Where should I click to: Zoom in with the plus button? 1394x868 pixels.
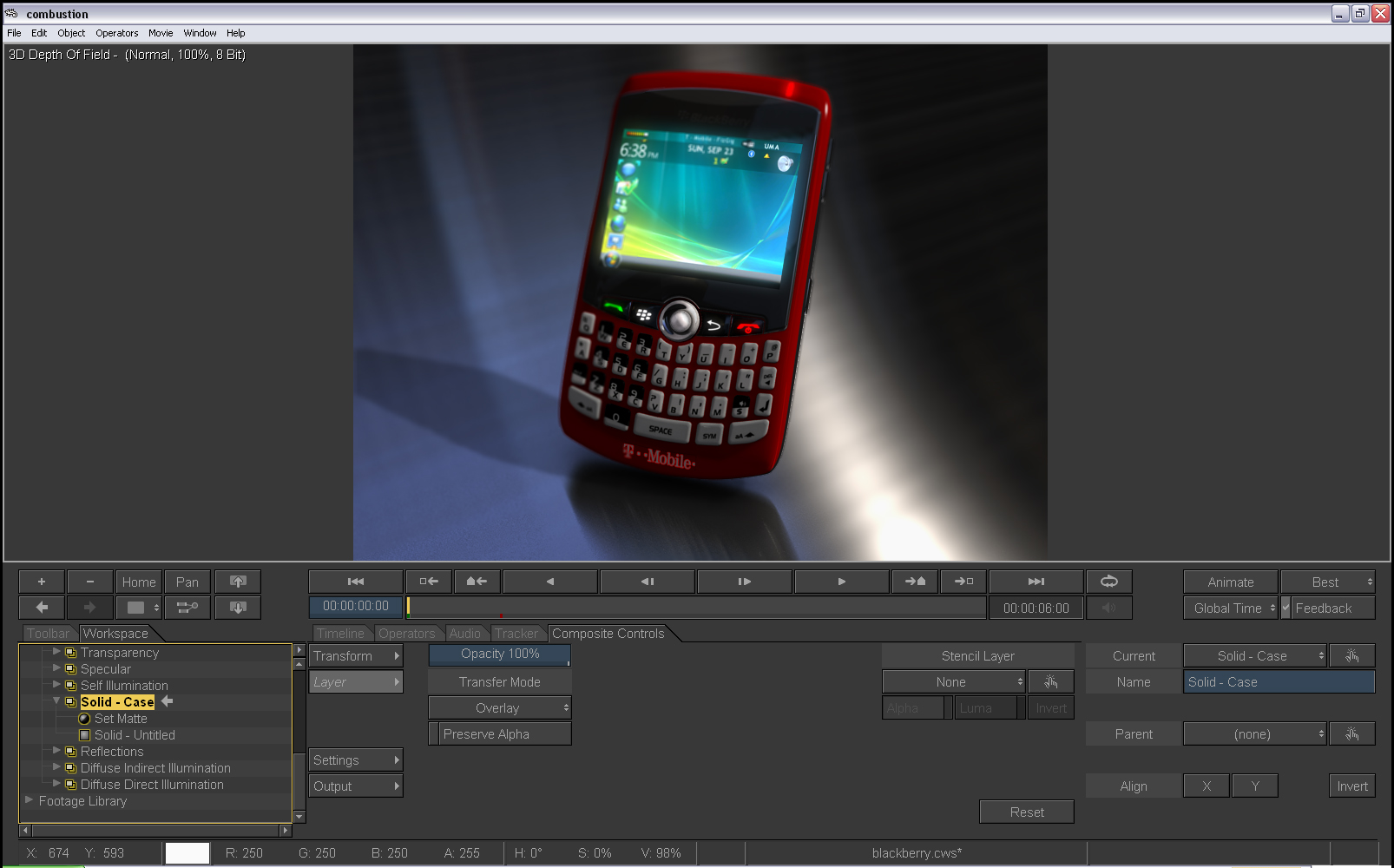point(42,582)
